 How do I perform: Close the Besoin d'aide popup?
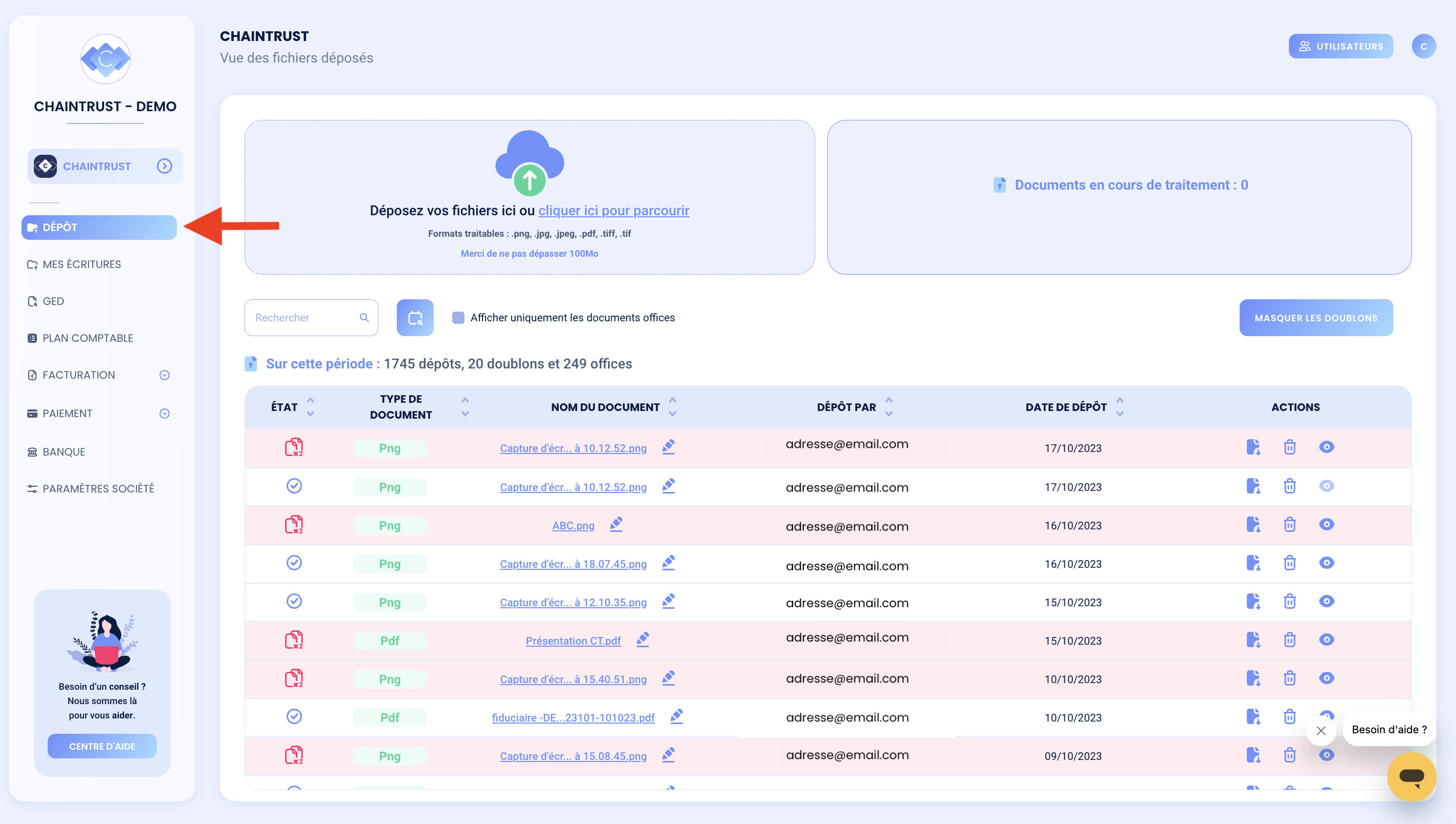tap(1321, 731)
